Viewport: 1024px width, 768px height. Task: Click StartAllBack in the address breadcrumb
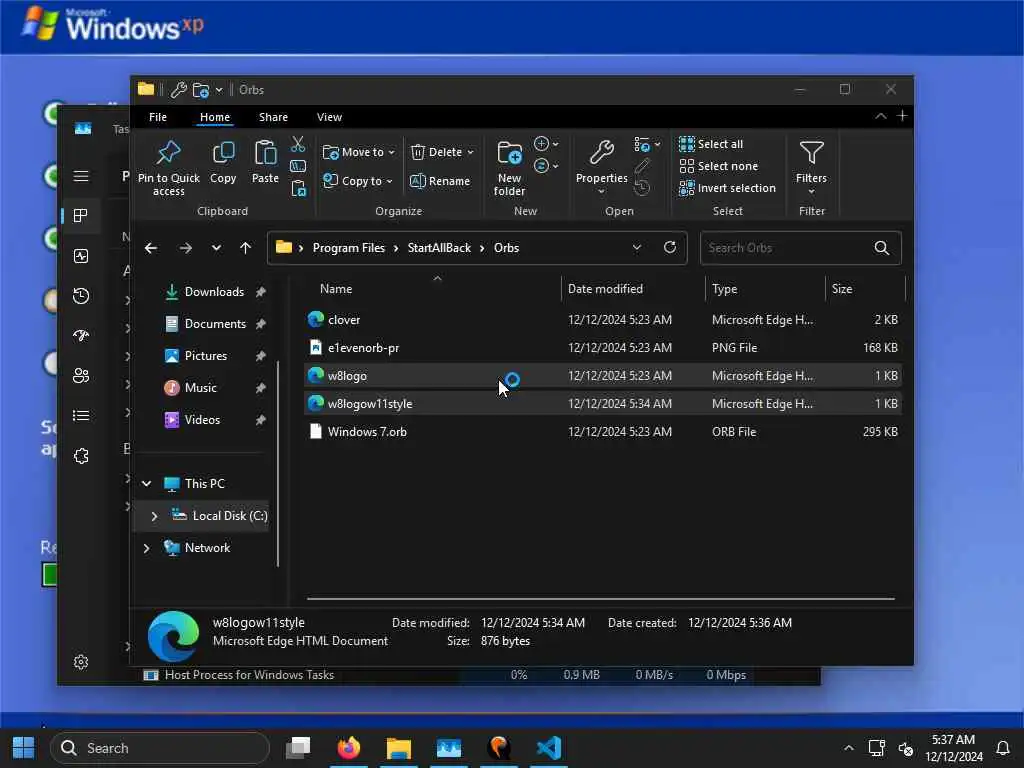439,248
